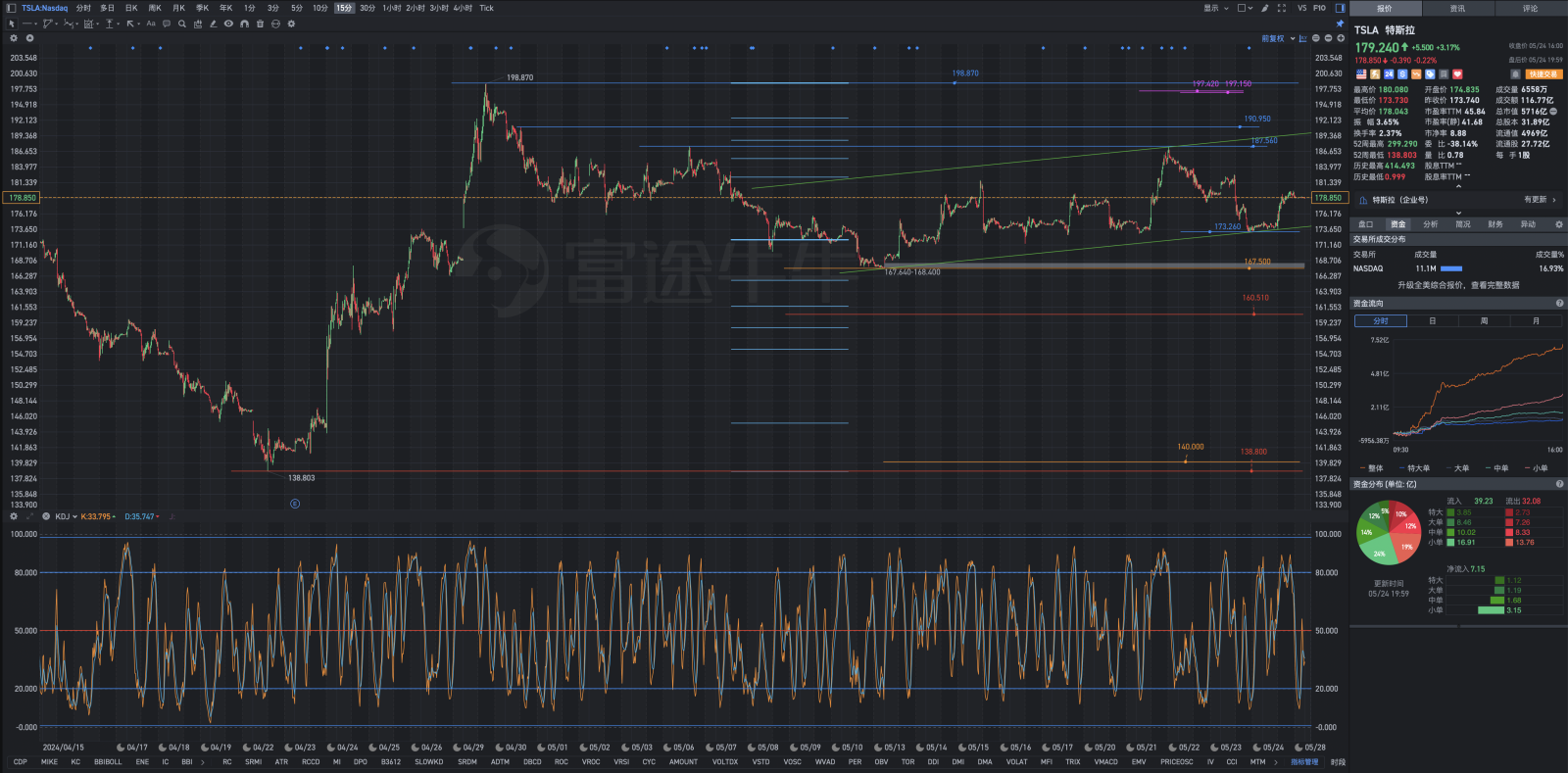This screenshot has width=1568, height=773.
Task: Open the 显示 display dropdown
Action: [1216, 8]
